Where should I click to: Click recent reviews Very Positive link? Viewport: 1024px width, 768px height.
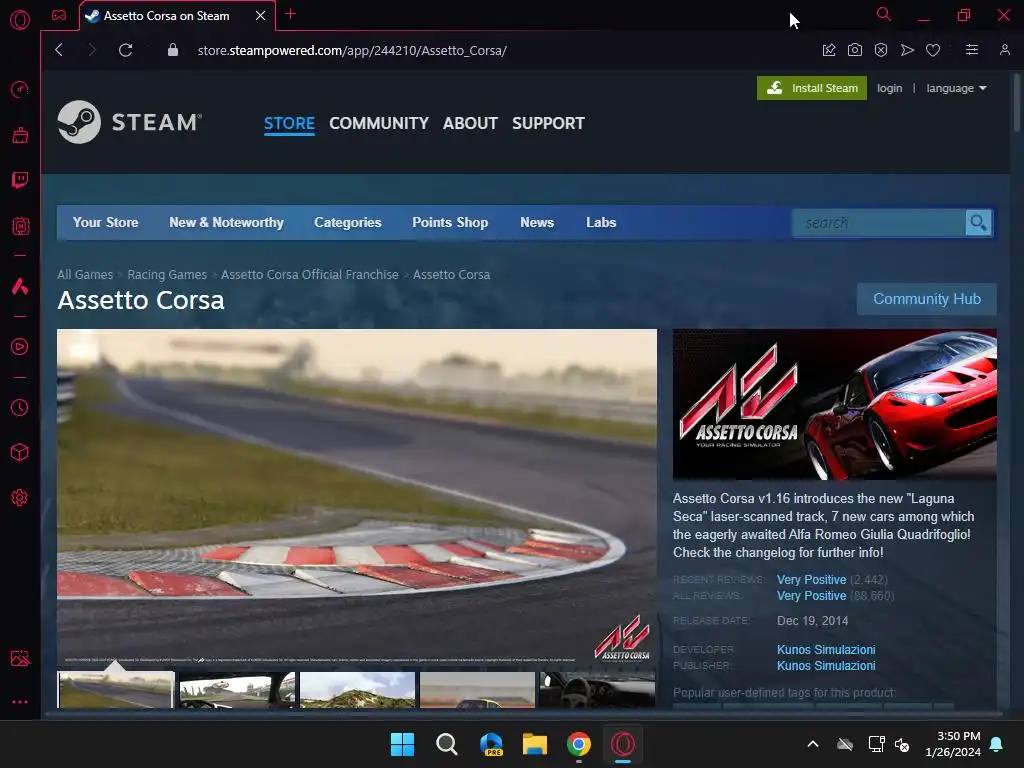[x=811, y=580]
